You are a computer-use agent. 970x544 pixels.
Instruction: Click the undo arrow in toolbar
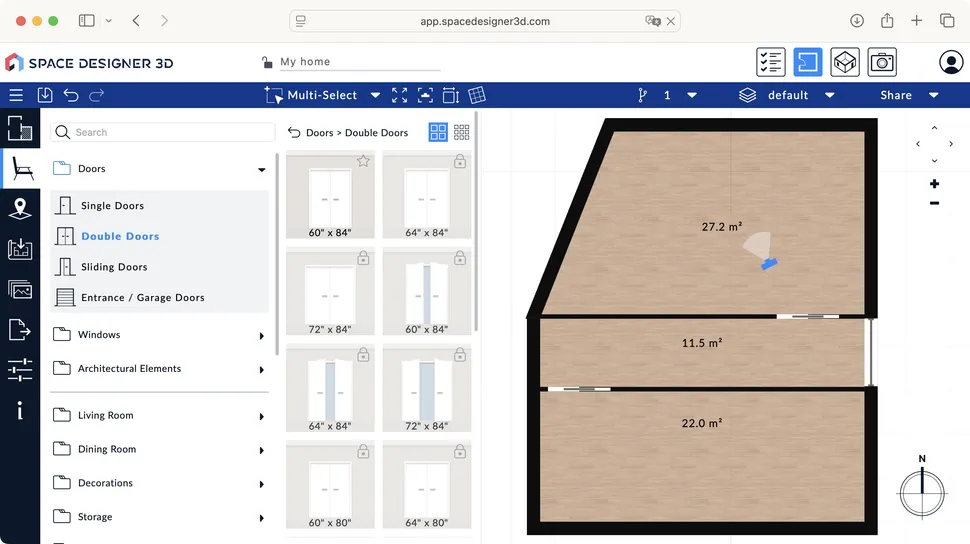(x=71, y=95)
